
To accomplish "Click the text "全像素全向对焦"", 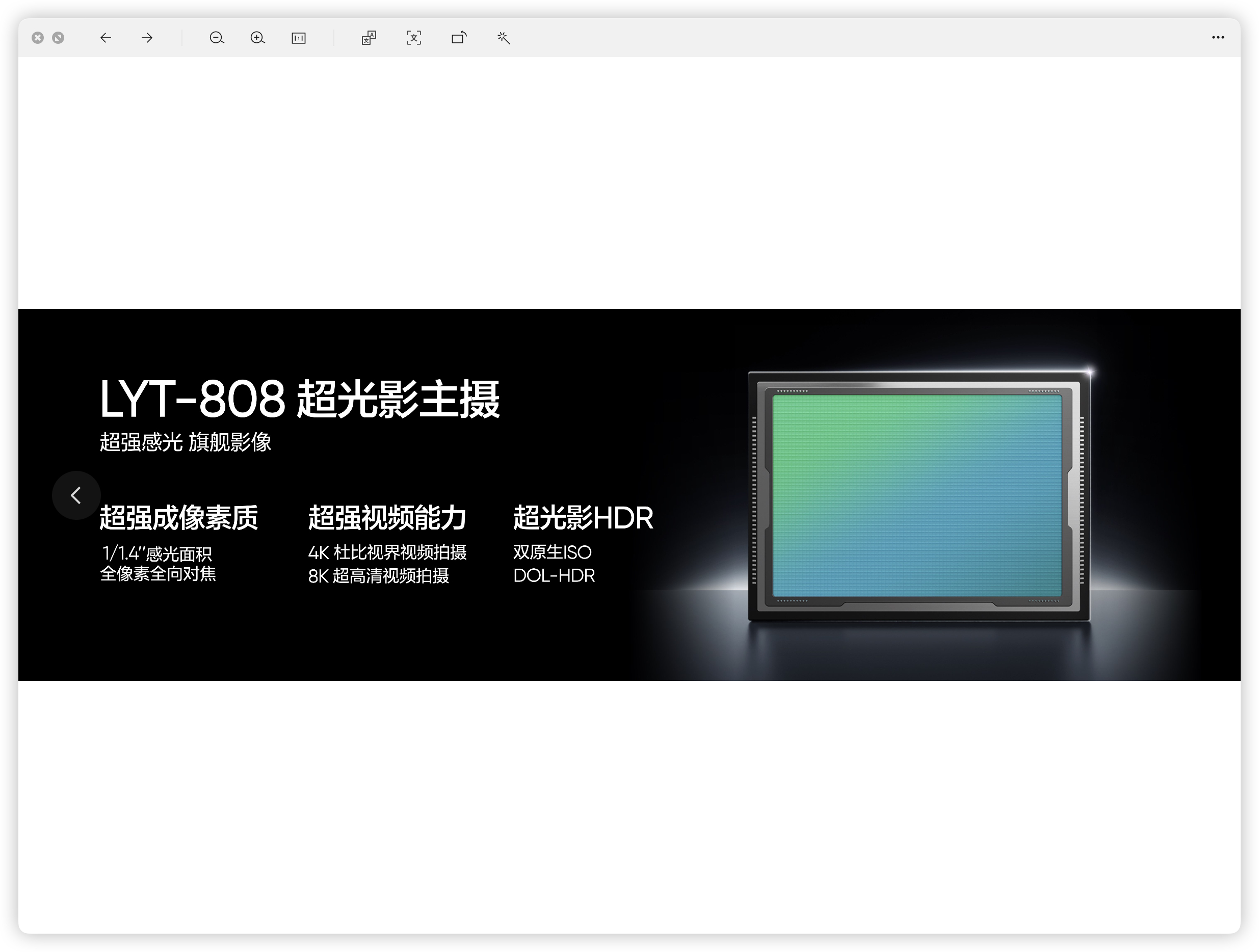I will click(x=158, y=573).
